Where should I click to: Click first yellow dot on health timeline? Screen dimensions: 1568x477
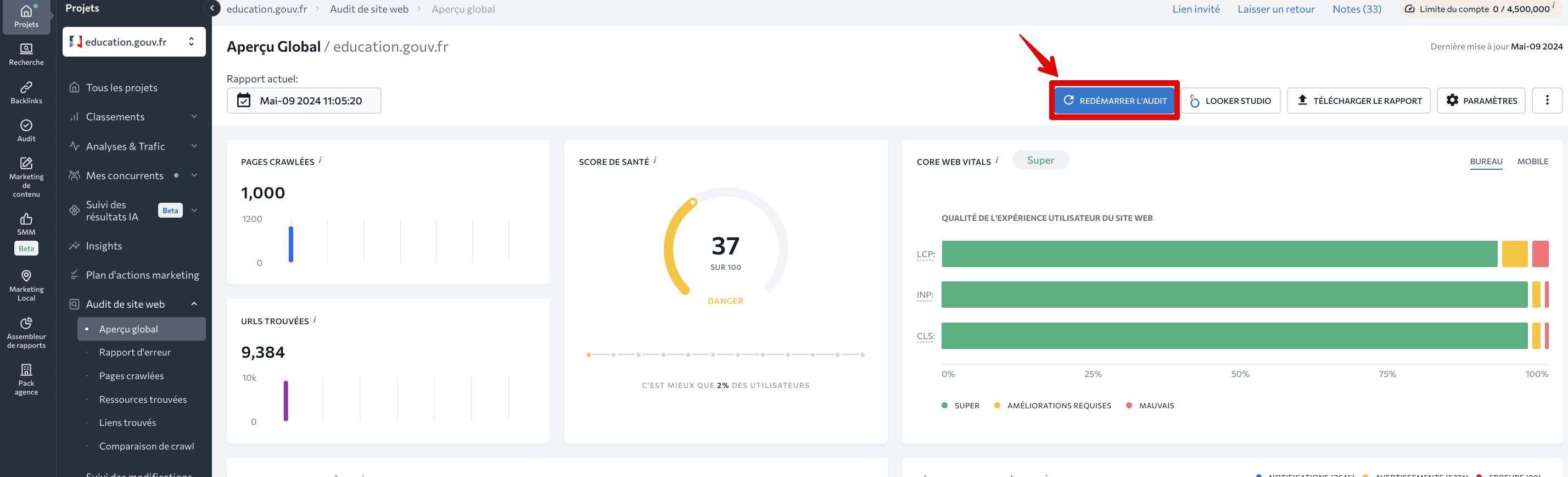(x=588, y=354)
